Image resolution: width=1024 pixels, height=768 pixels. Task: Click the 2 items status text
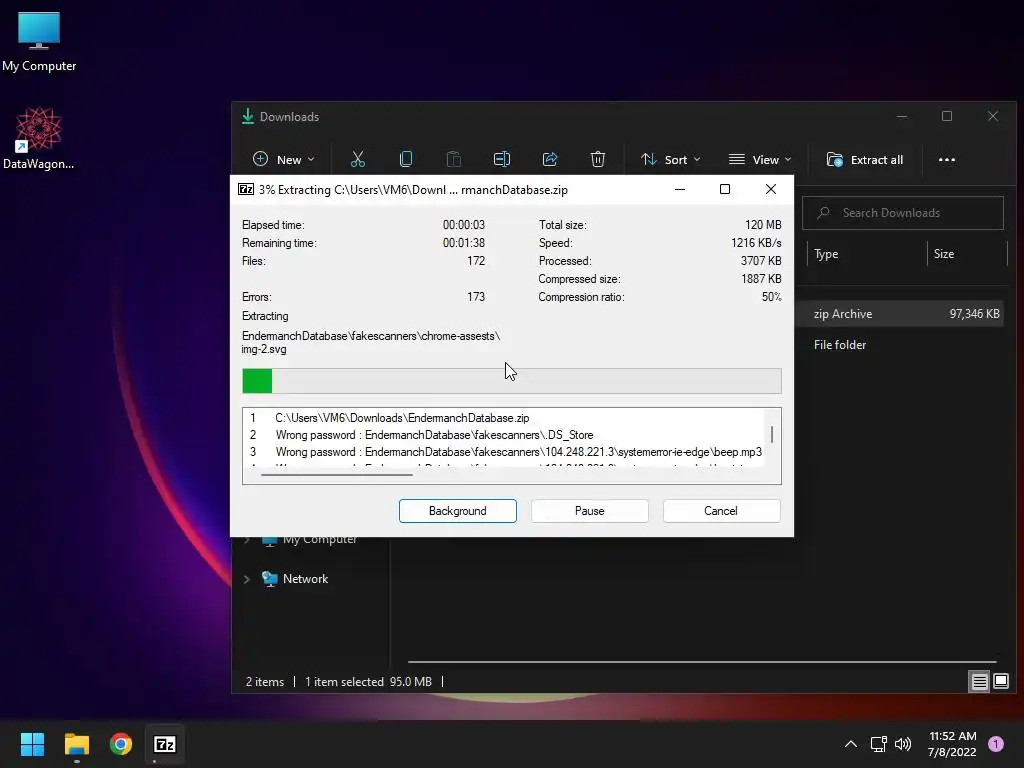pos(264,682)
